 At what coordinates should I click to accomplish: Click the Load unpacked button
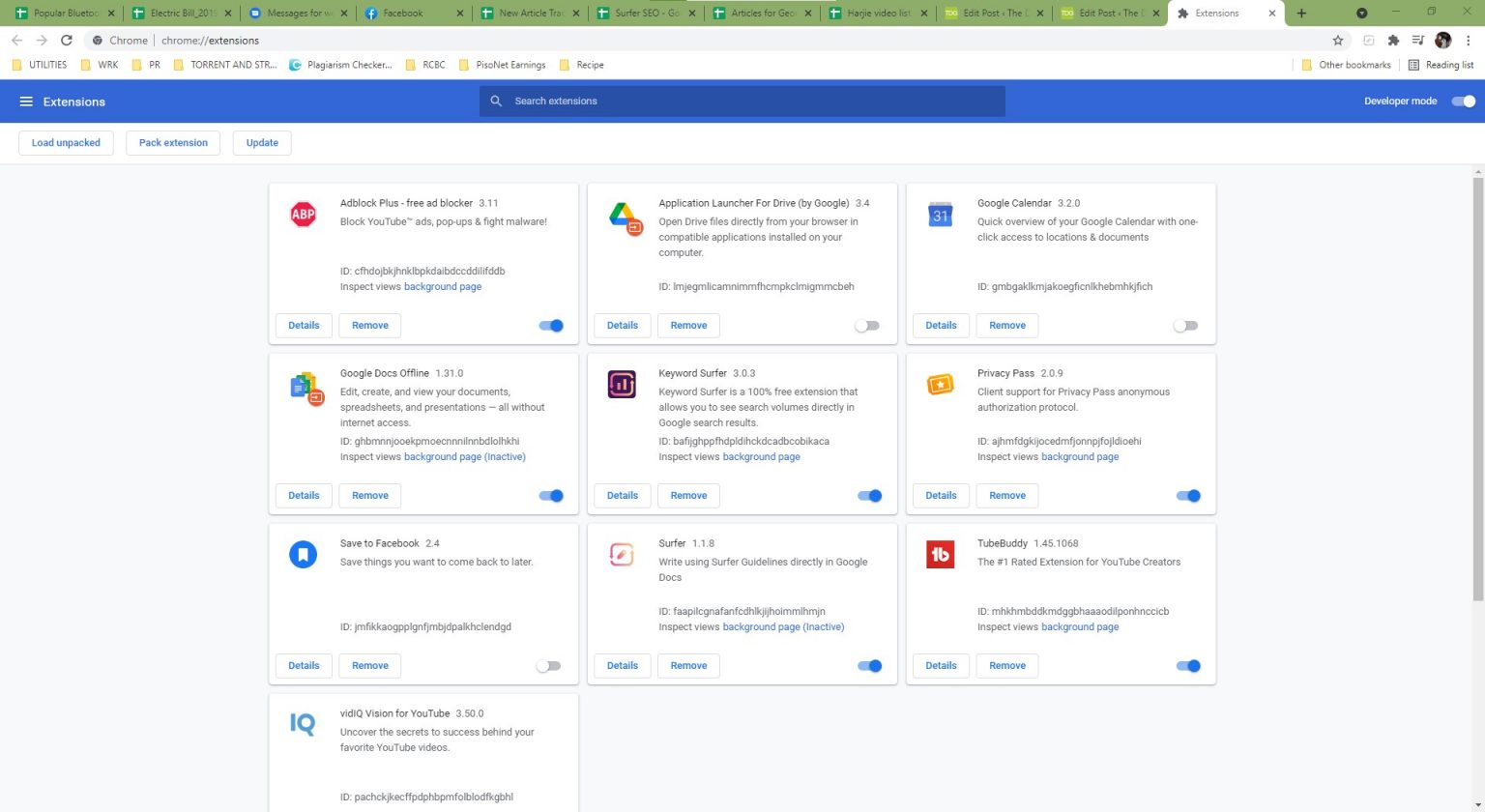click(x=65, y=142)
